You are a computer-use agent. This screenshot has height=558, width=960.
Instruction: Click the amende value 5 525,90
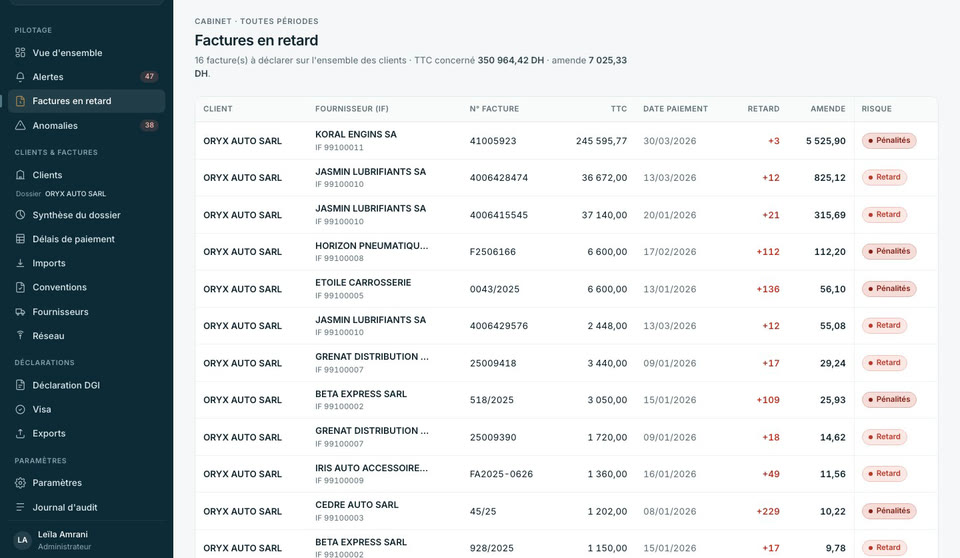coord(826,141)
